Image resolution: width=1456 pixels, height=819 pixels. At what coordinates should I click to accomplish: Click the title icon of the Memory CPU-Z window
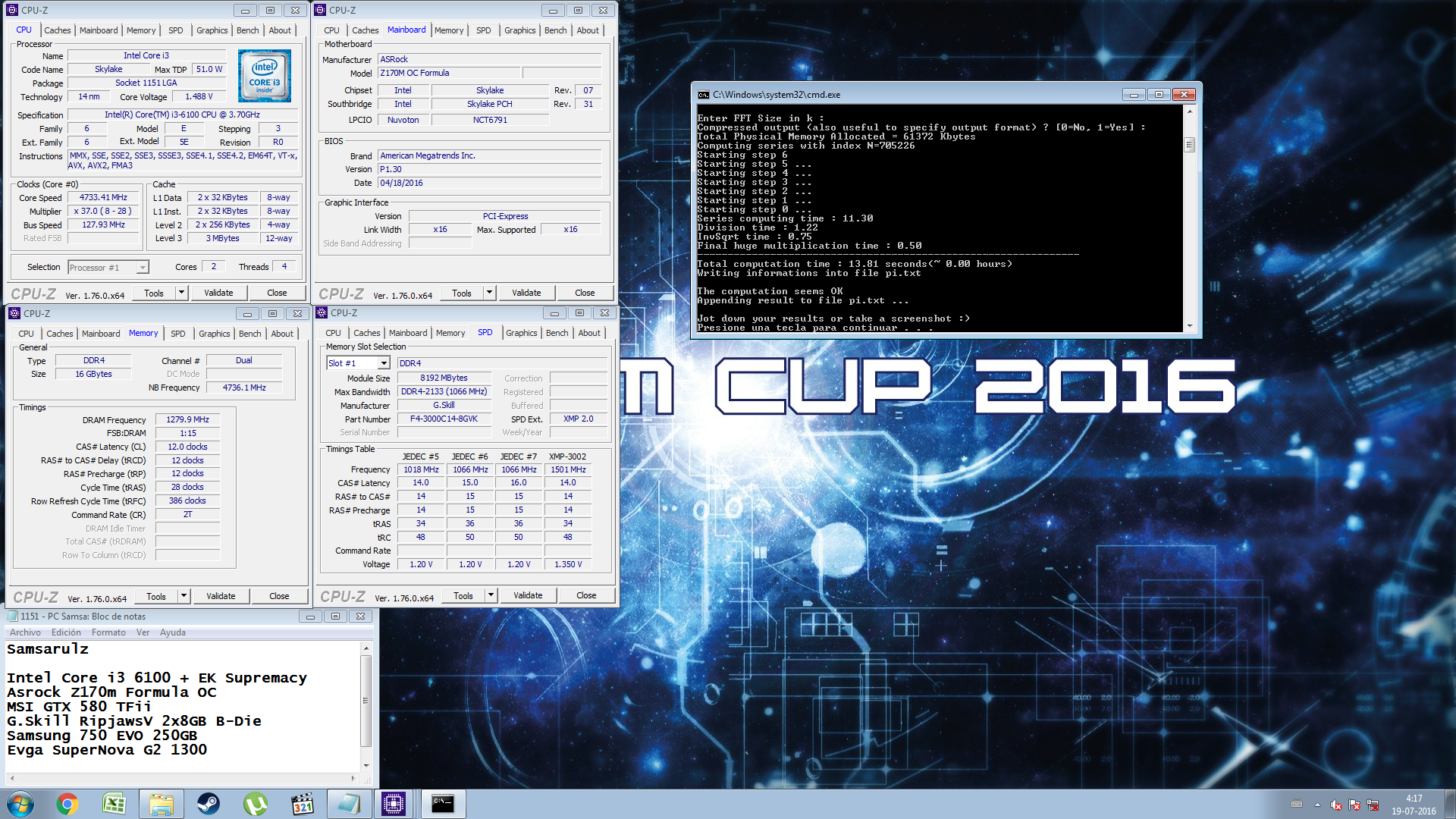tap(14, 313)
